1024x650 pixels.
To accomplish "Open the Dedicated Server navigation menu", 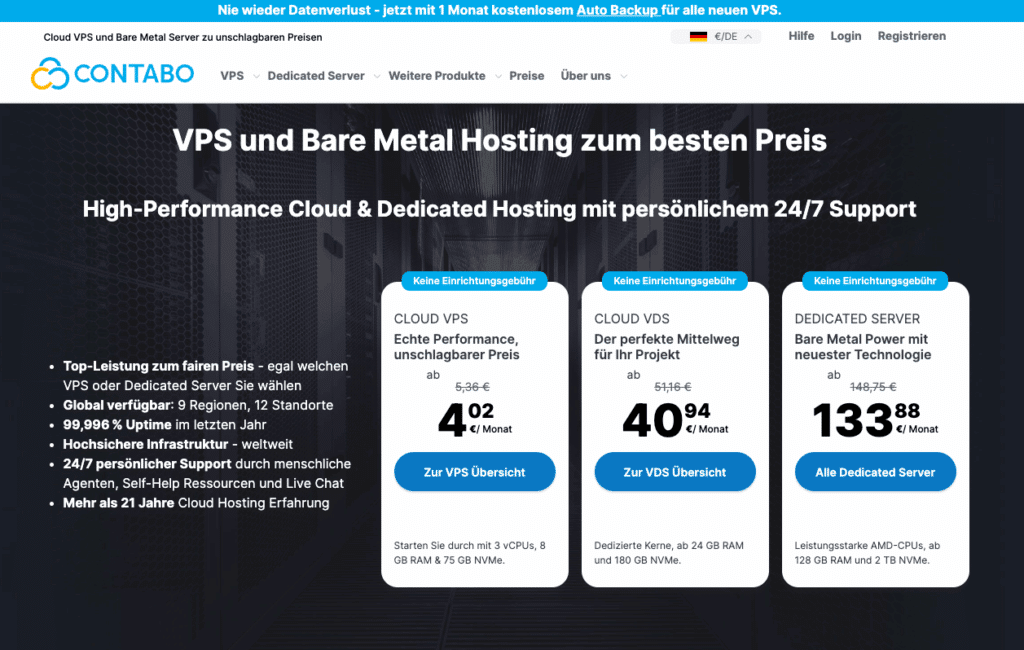I will pos(316,76).
